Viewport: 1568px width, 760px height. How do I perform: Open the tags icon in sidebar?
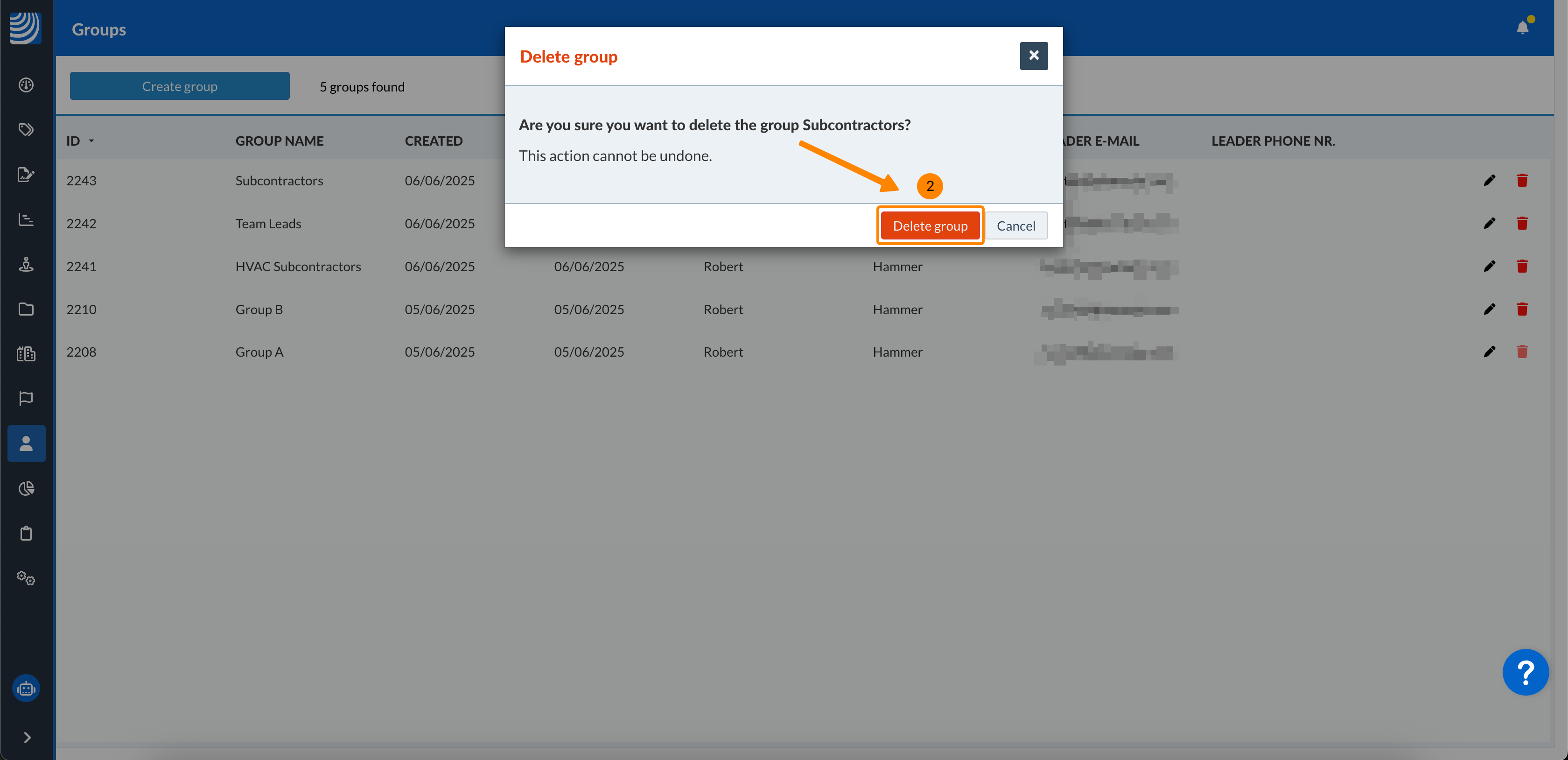(x=26, y=129)
